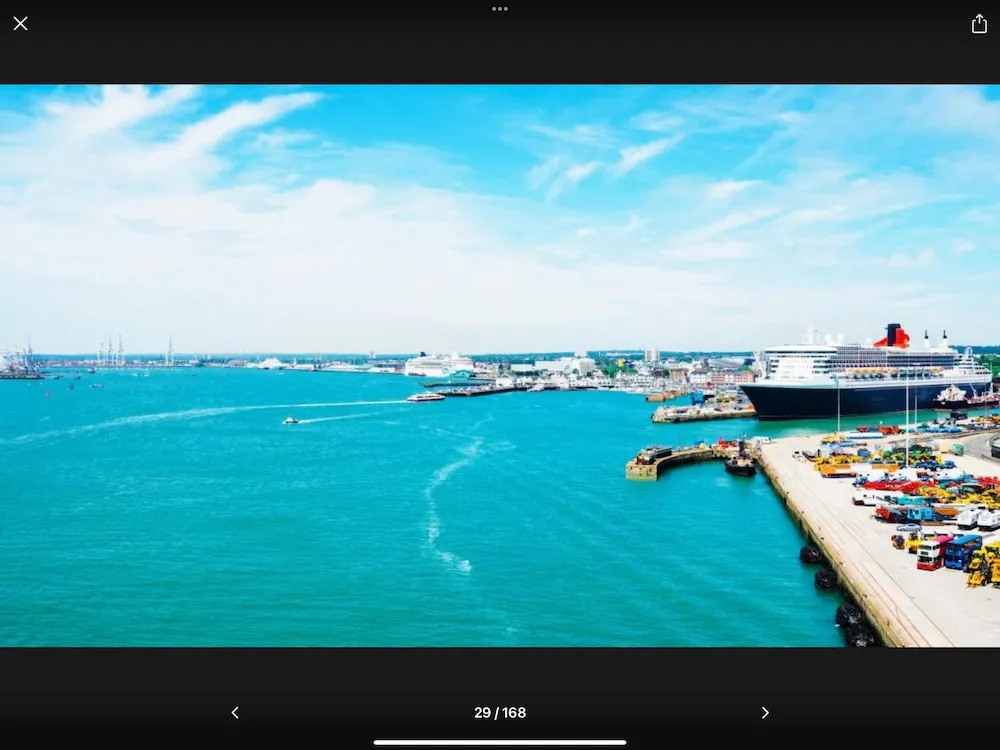This screenshot has height=750, width=1000.
Task: Tap the three-dot multitasking indicator
Action: [500, 9]
